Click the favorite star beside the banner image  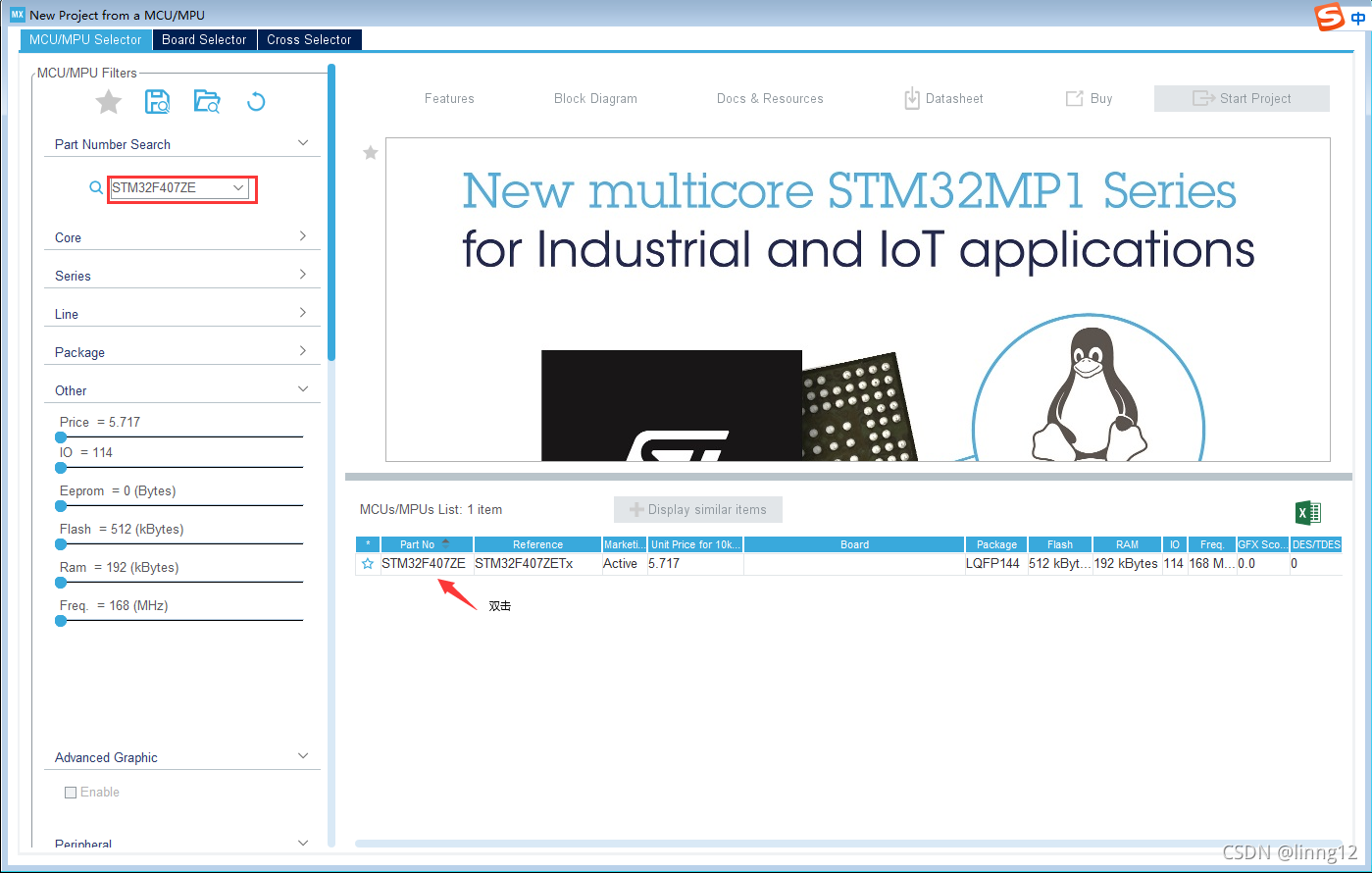371,152
